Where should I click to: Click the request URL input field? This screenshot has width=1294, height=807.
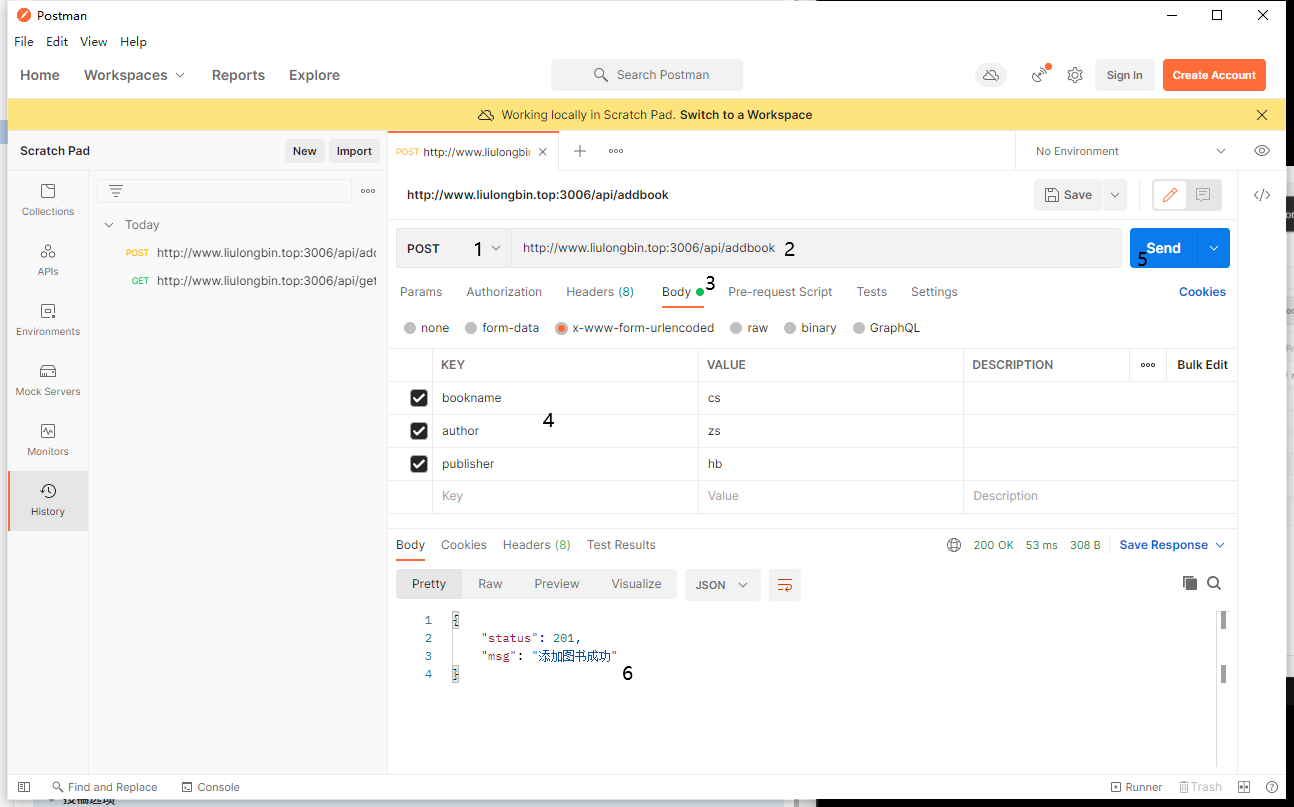point(816,248)
